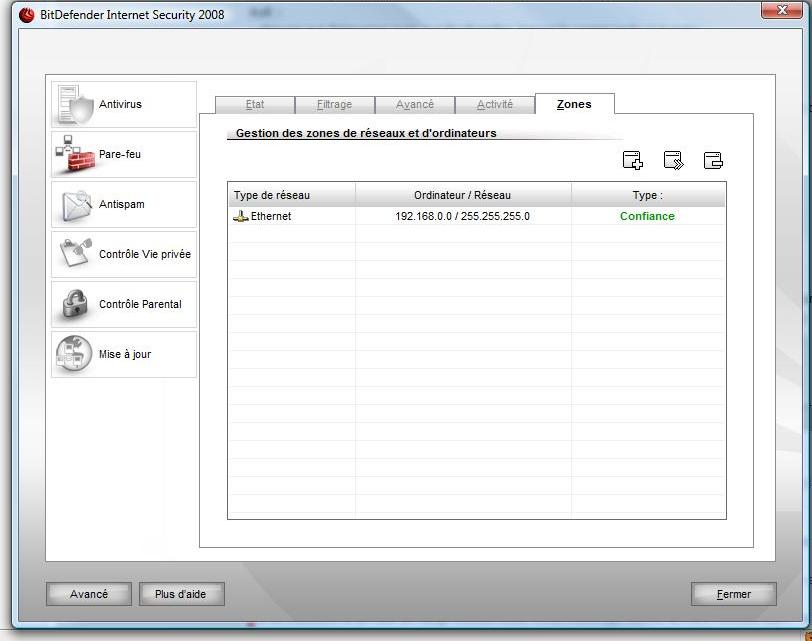This screenshot has height=641, width=812.
Task: Open the Antivirus module icon
Action: tap(75, 104)
